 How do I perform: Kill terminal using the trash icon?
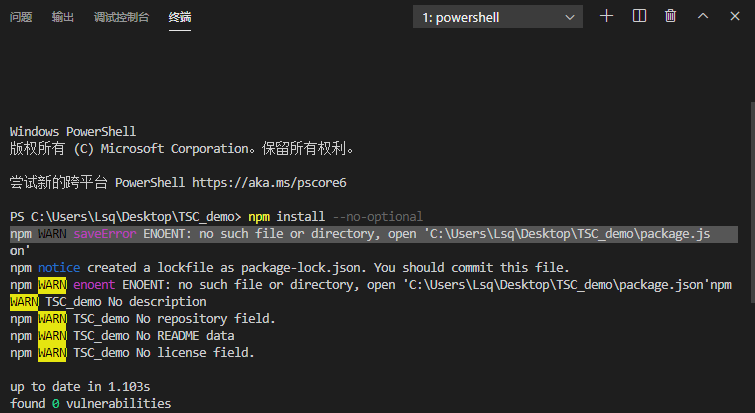tap(670, 16)
